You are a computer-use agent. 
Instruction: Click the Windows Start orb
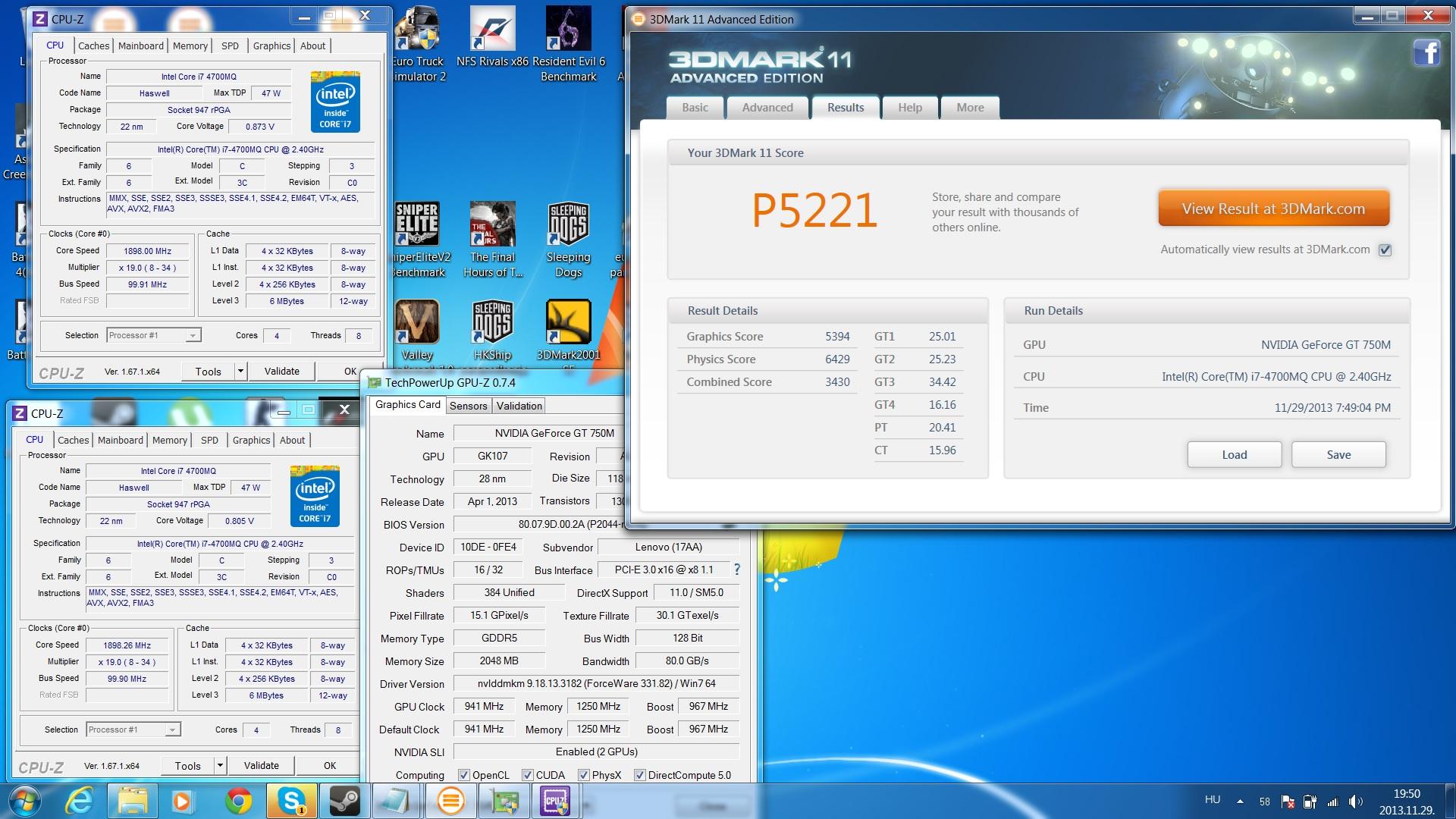point(25,801)
